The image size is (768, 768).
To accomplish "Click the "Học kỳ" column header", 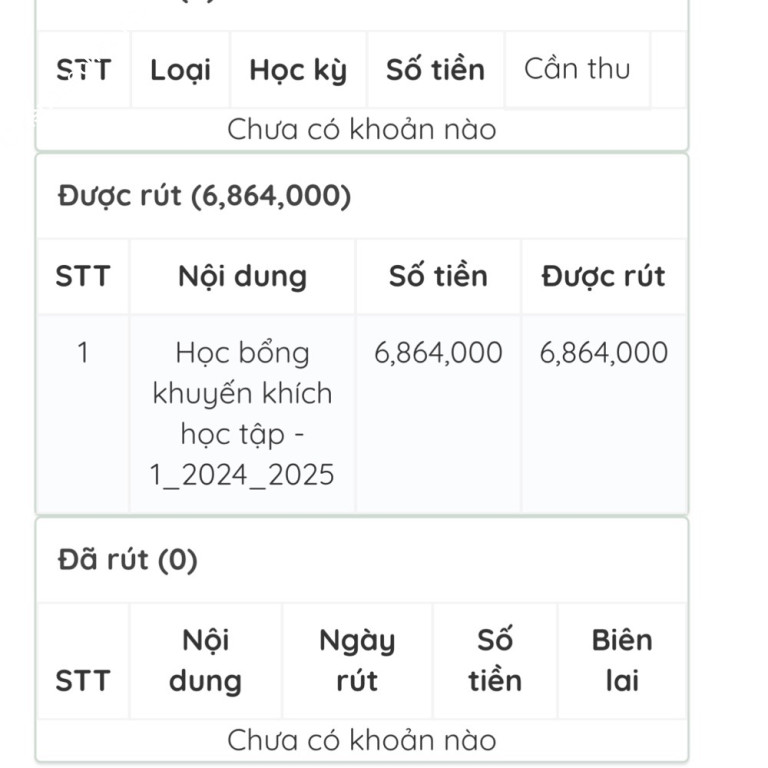I will [x=298, y=70].
